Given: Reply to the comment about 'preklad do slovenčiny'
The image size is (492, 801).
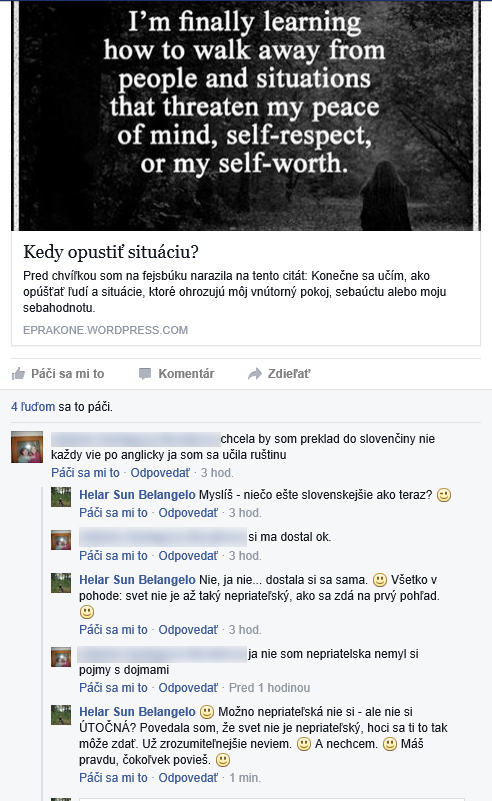Looking at the screenshot, I should tap(160, 473).
